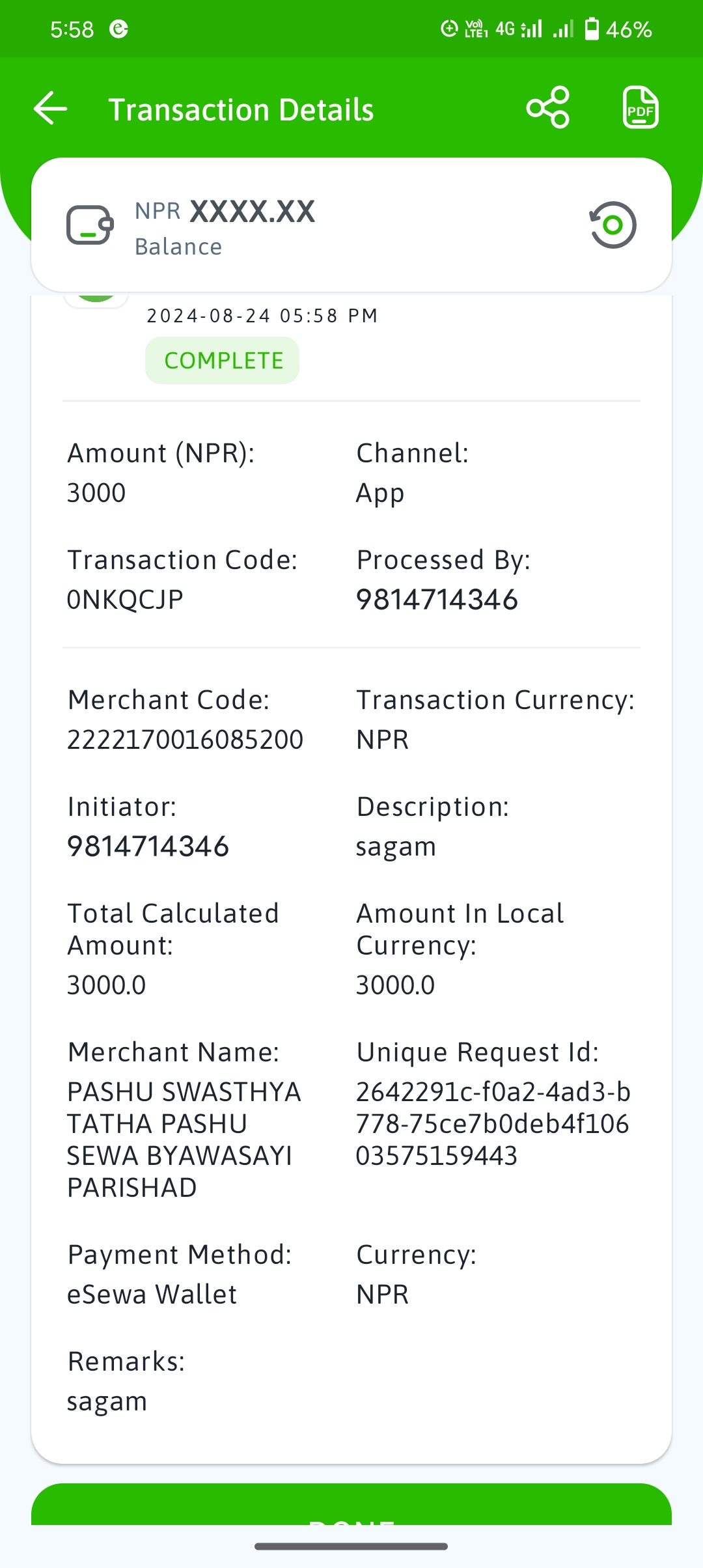Refresh the hidden balance
703x1568 pixels.
[613, 225]
